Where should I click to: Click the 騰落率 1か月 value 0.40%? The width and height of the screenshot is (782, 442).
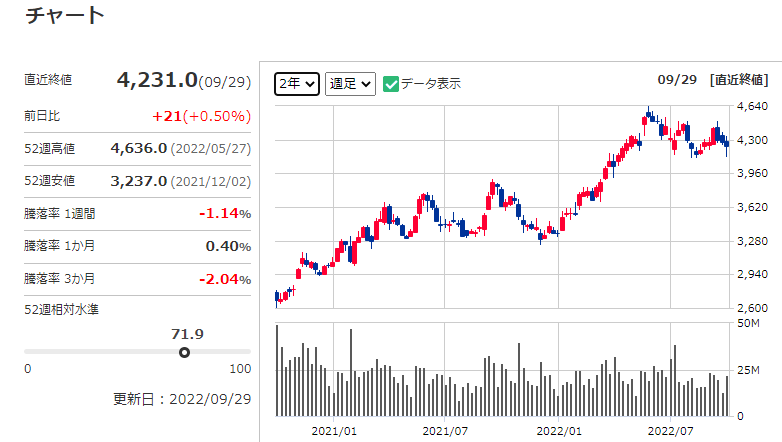click(228, 246)
